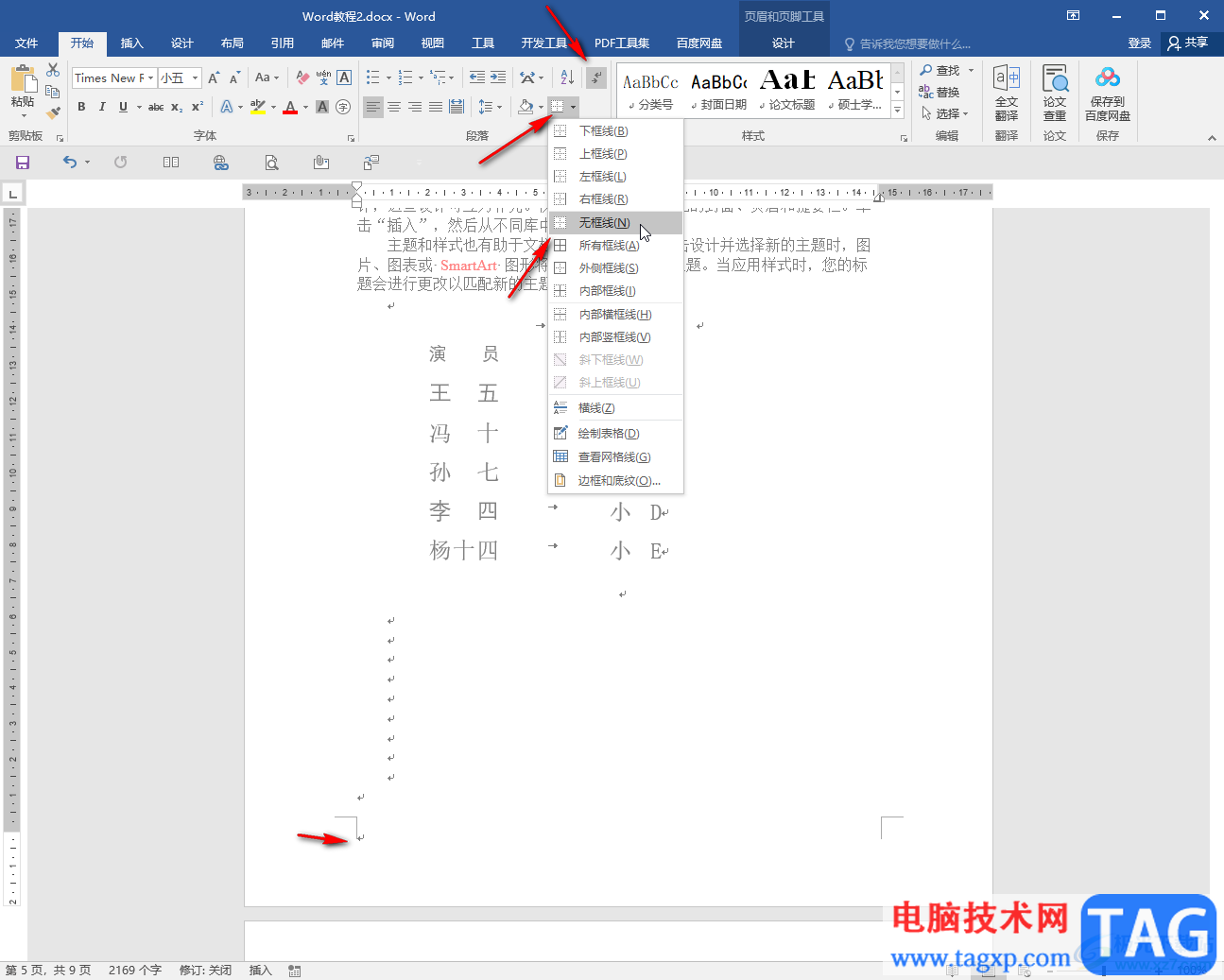This screenshot has height=980, width=1224.
Task: Expand numbering list dropdown arrow
Action: (x=421, y=77)
